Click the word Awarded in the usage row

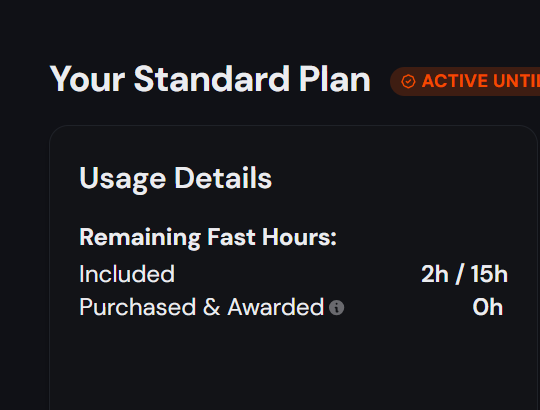coord(276,307)
